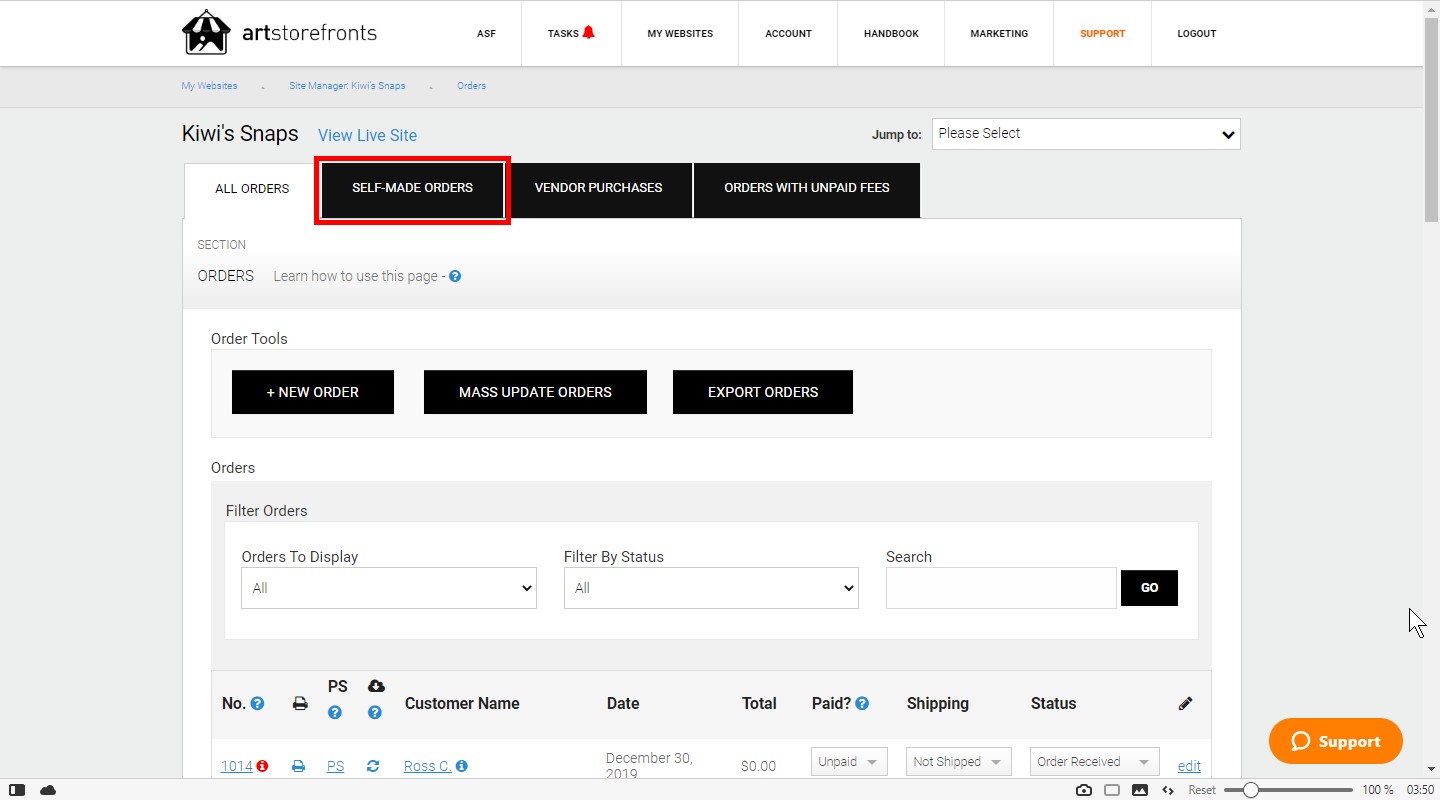Expand the Orders To Display dropdown
The image size is (1440, 800).
coord(388,588)
